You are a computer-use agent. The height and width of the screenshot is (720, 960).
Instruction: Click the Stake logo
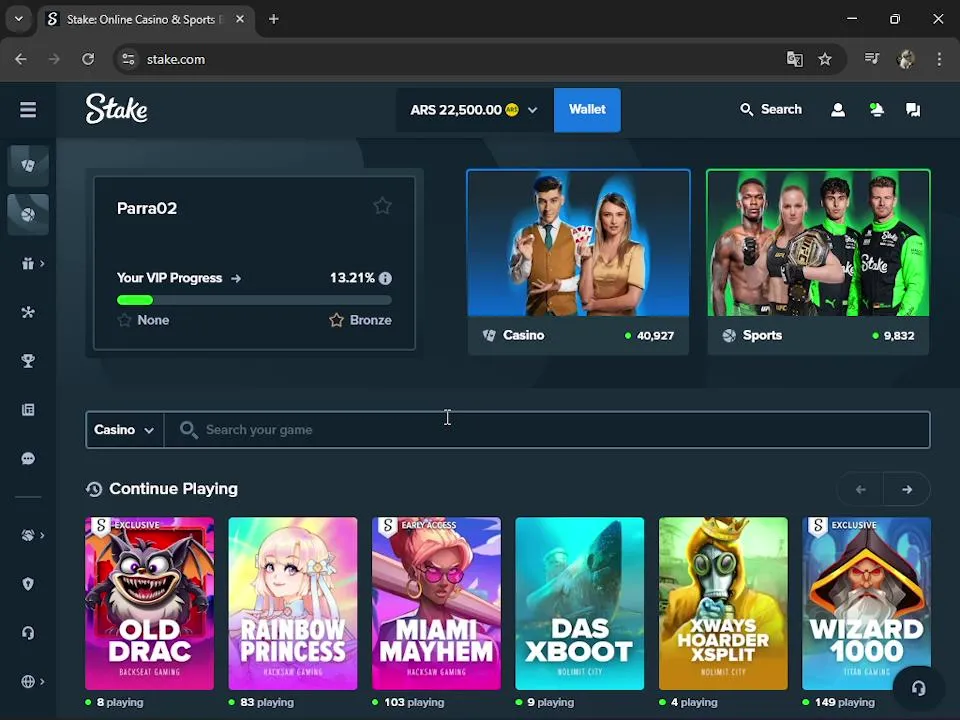tap(116, 109)
